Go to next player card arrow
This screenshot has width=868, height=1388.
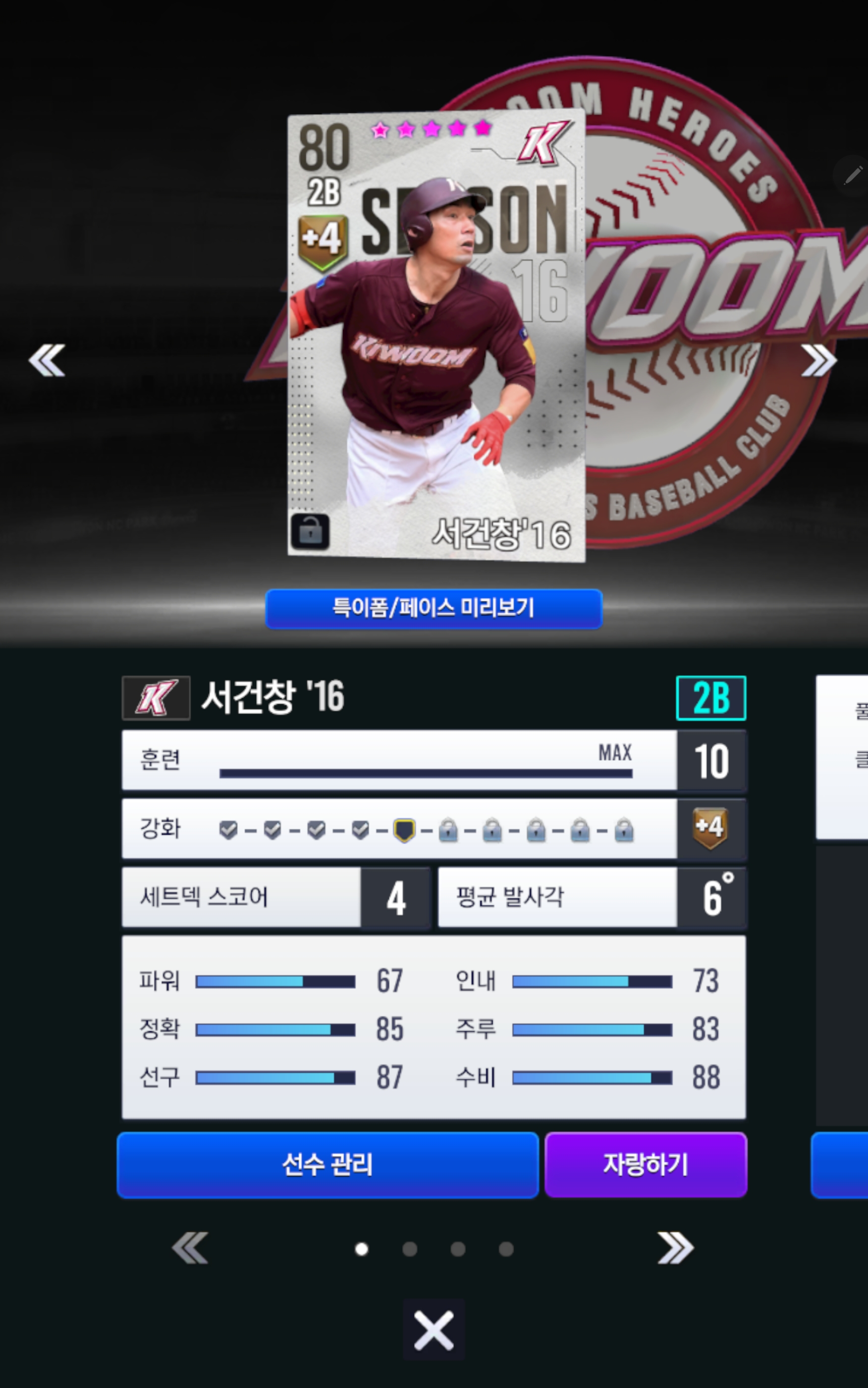819,361
